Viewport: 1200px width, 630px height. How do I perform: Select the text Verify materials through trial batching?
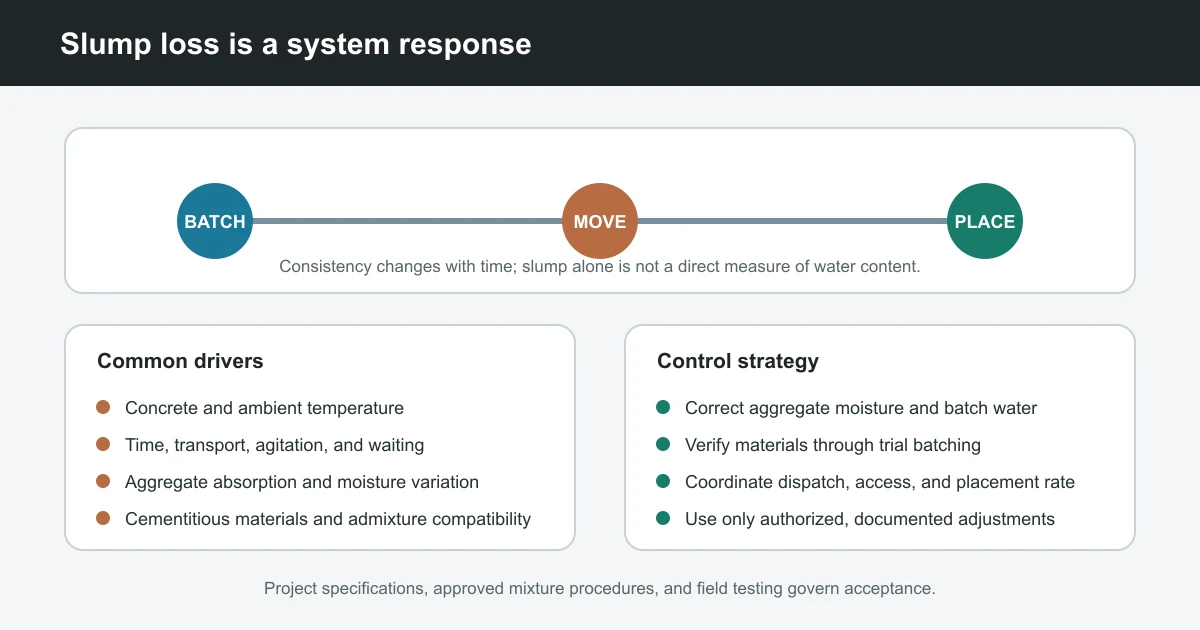pyautogui.click(x=833, y=445)
